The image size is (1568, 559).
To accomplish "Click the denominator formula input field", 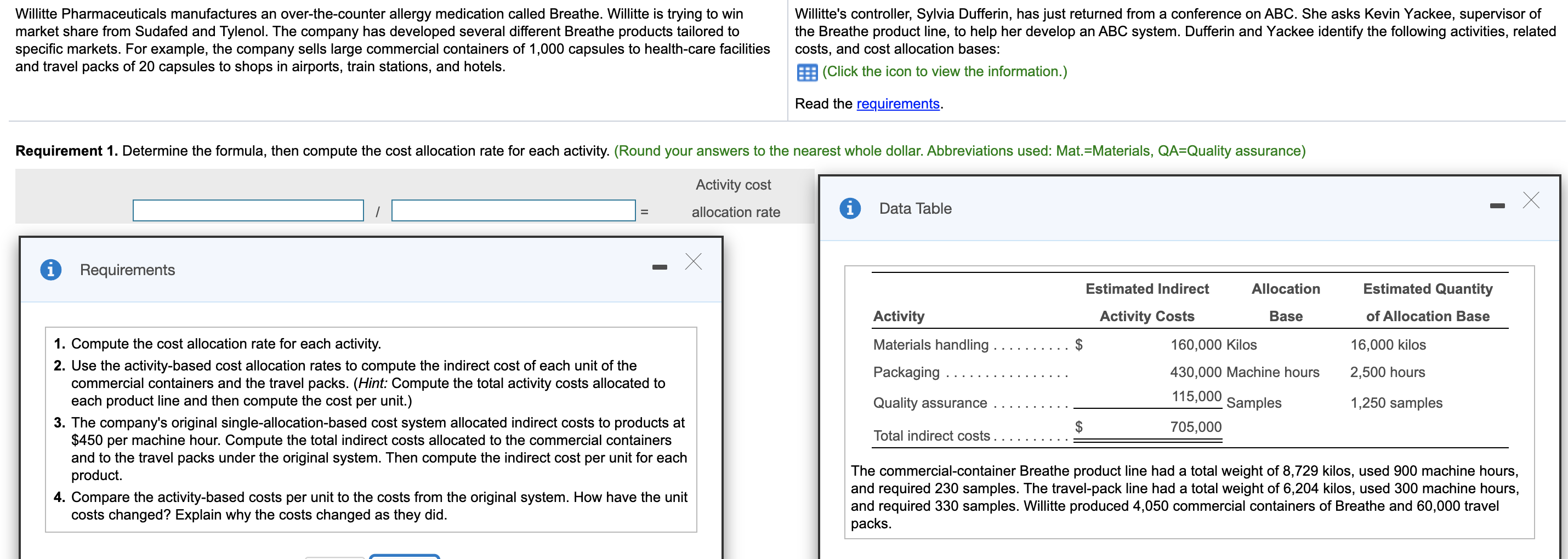I will click(x=513, y=210).
